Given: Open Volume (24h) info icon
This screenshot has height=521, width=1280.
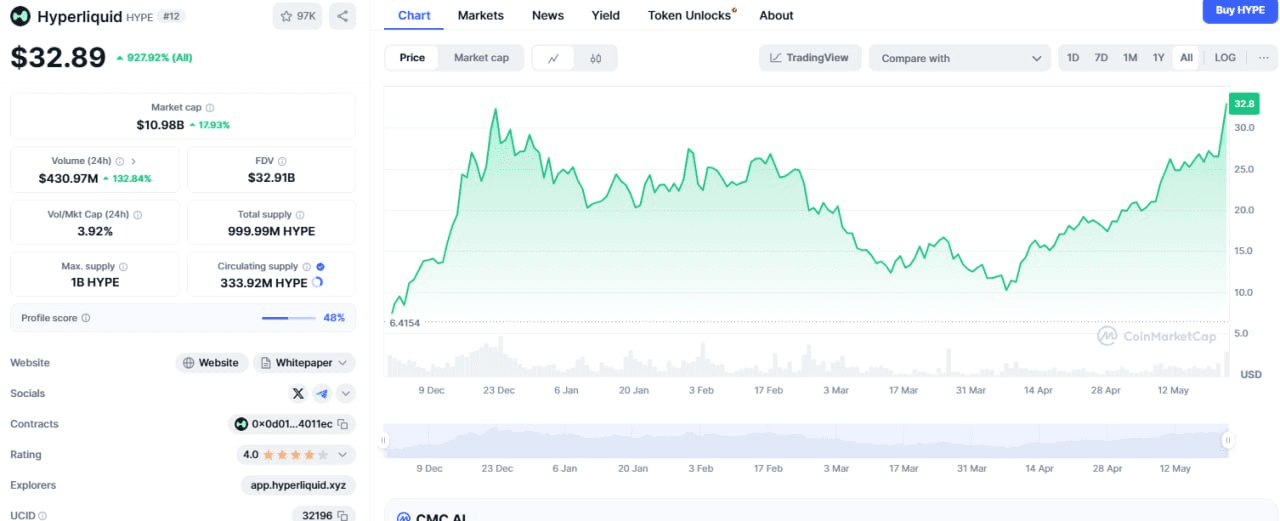Looking at the screenshot, I should 120,161.
